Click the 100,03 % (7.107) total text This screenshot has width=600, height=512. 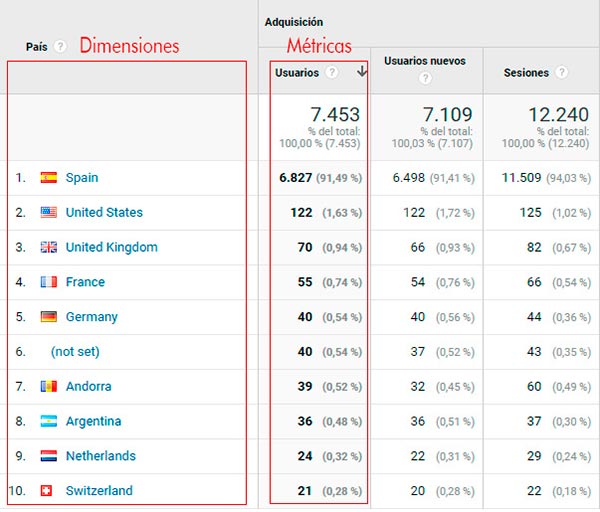coord(432,144)
